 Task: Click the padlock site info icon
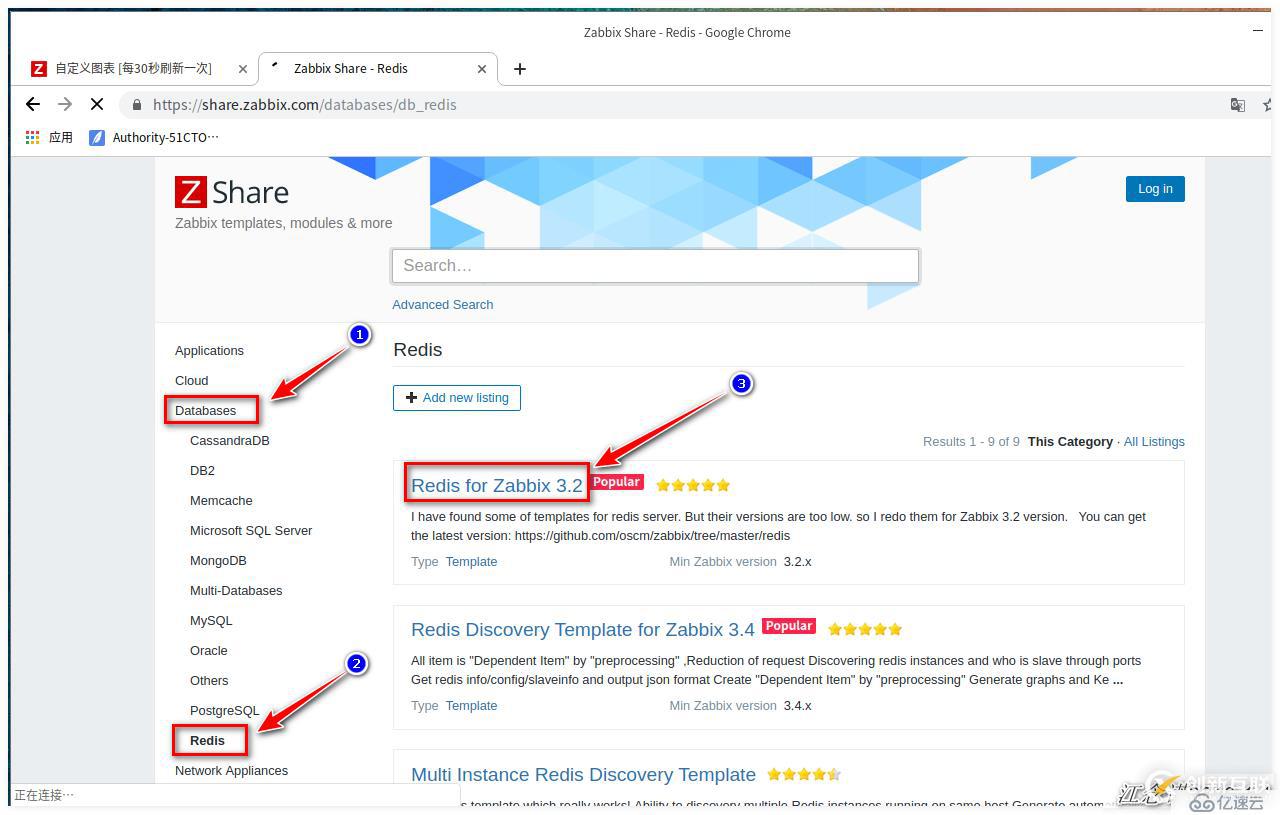click(x=136, y=105)
